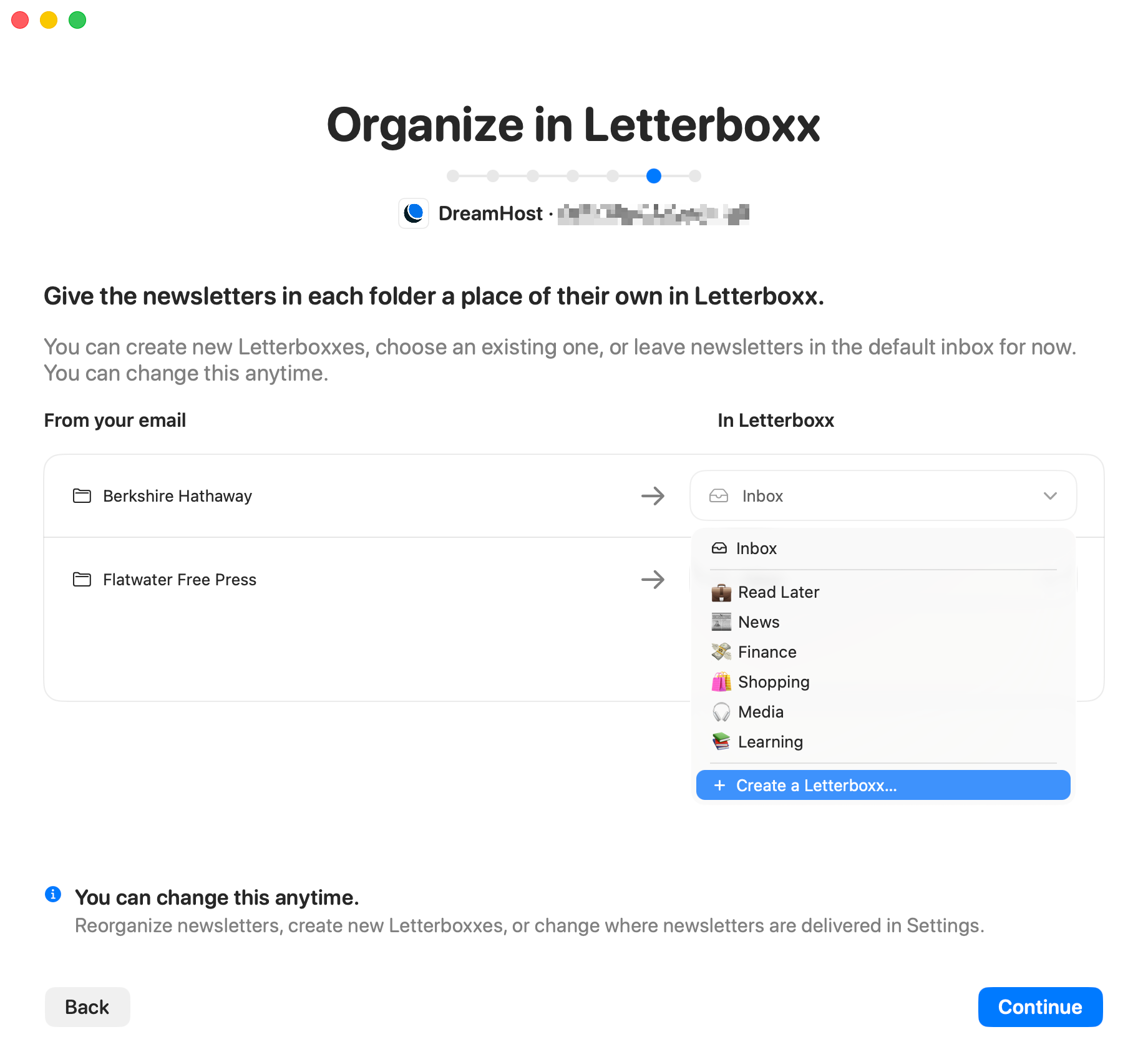Click the inbox tray icon in the dropdown field
Screen dimensions: 1148x1052
click(719, 496)
